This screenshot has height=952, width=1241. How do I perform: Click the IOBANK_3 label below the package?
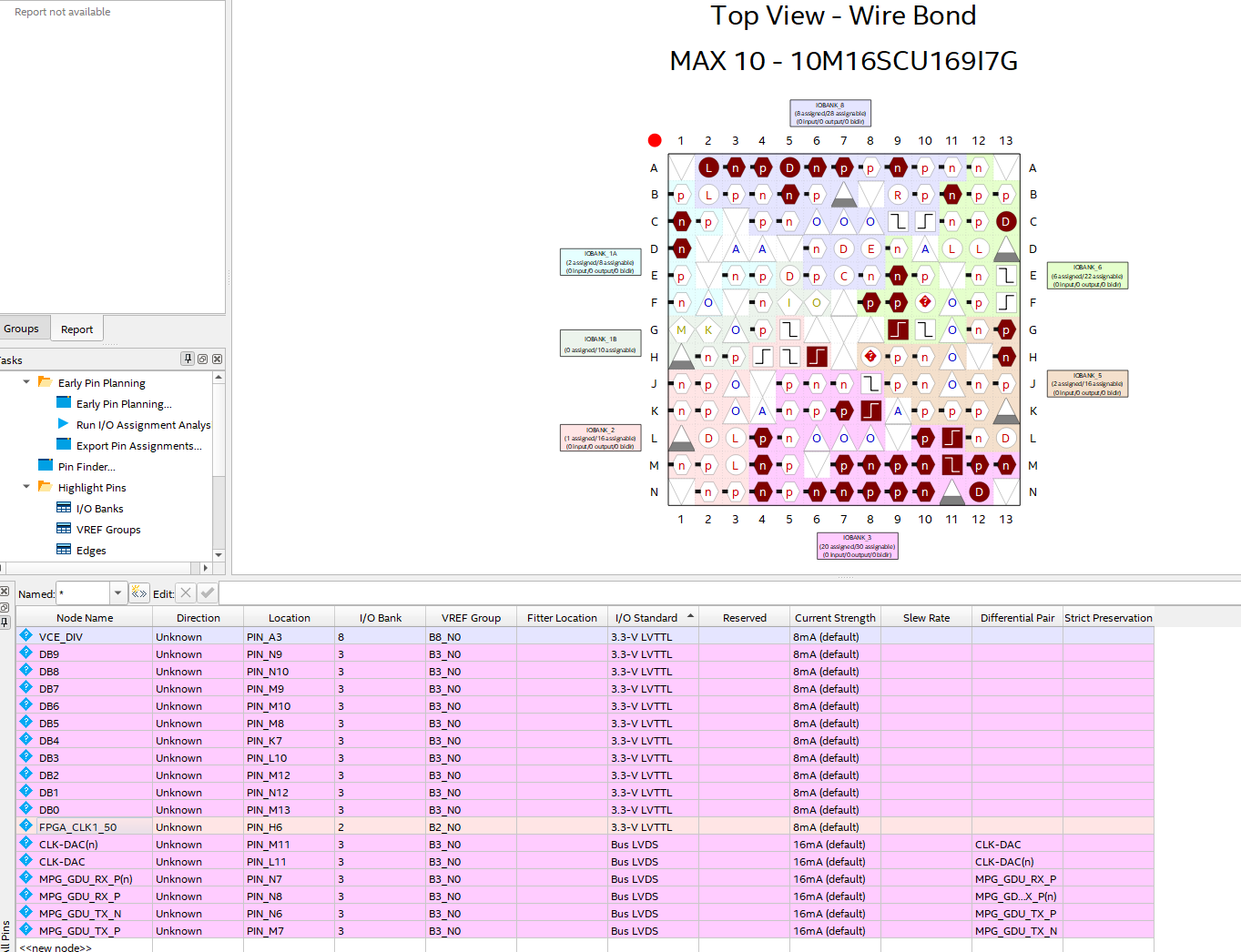tap(858, 546)
